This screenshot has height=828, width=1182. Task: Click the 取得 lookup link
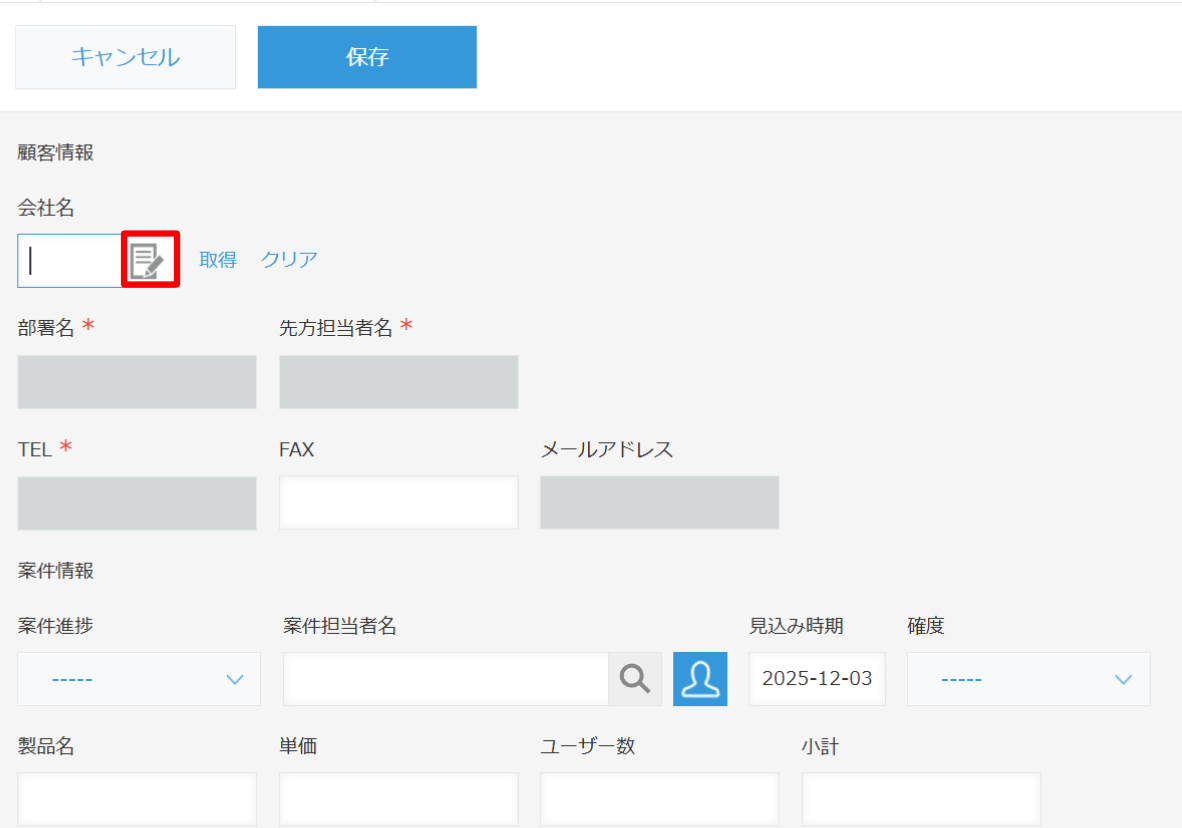(x=218, y=260)
